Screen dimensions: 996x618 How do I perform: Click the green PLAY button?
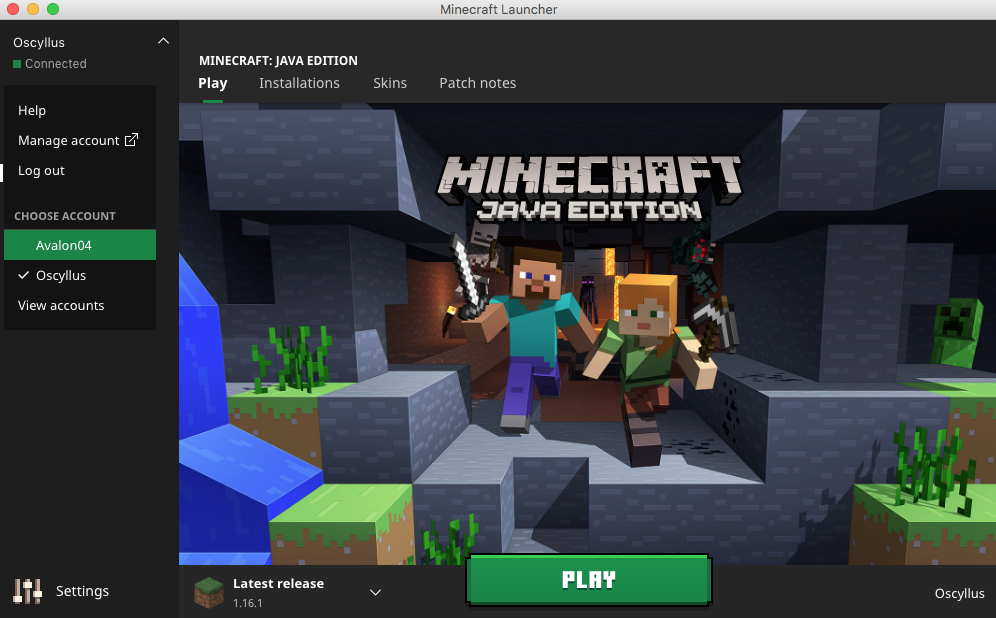pyautogui.click(x=589, y=579)
